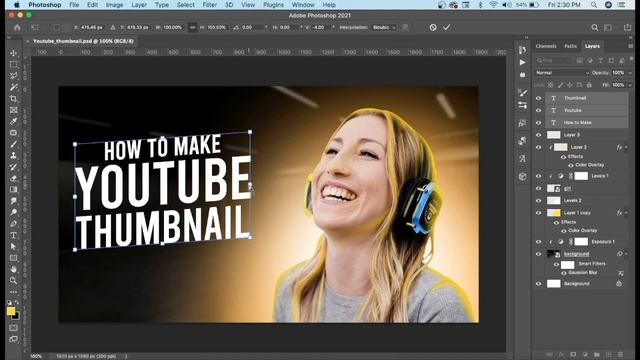Select the Eyedropper tool
The height and width of the screenshot is (360, 640).
(x=13, y=122)
